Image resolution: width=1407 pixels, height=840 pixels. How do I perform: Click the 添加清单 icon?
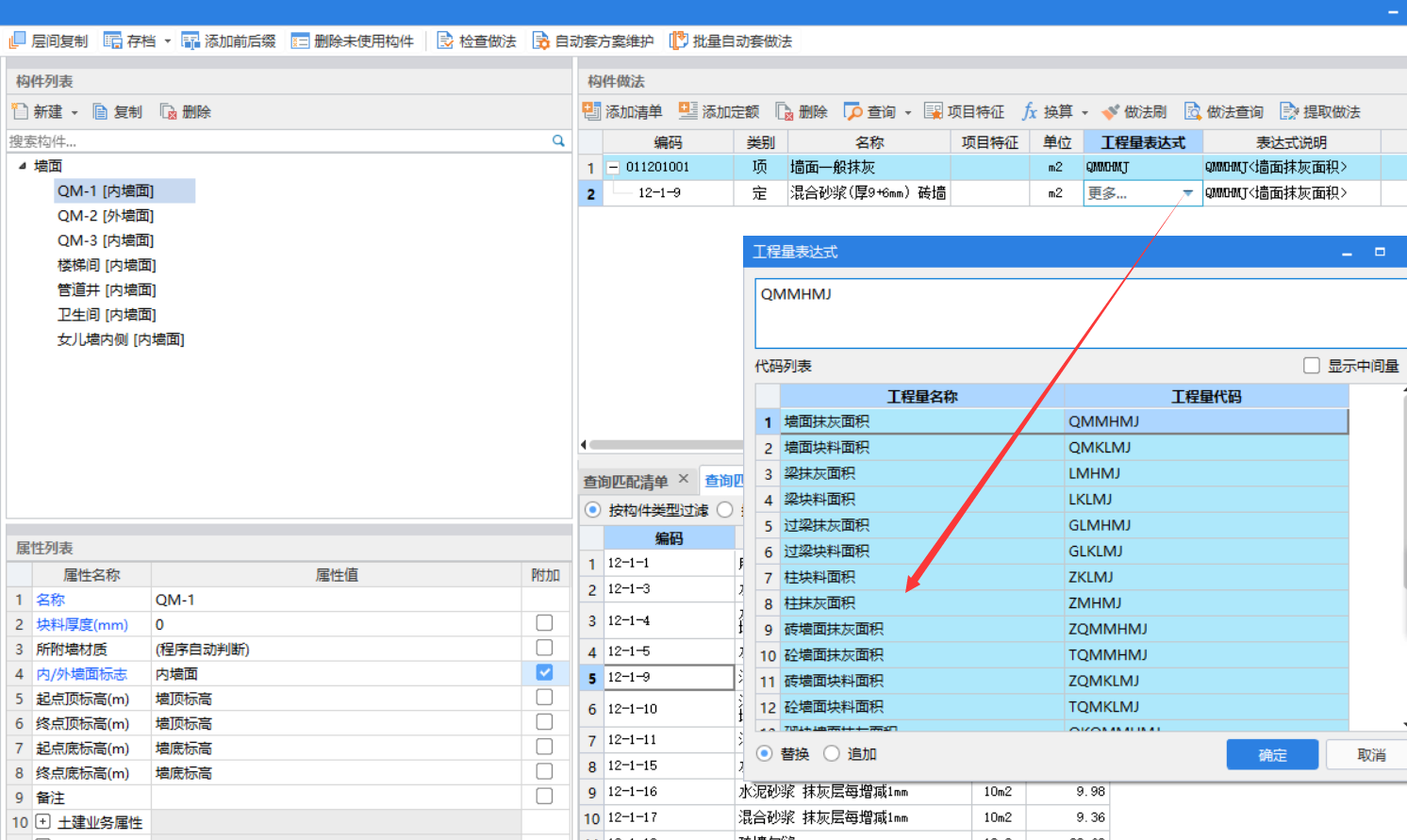point(592,111)
